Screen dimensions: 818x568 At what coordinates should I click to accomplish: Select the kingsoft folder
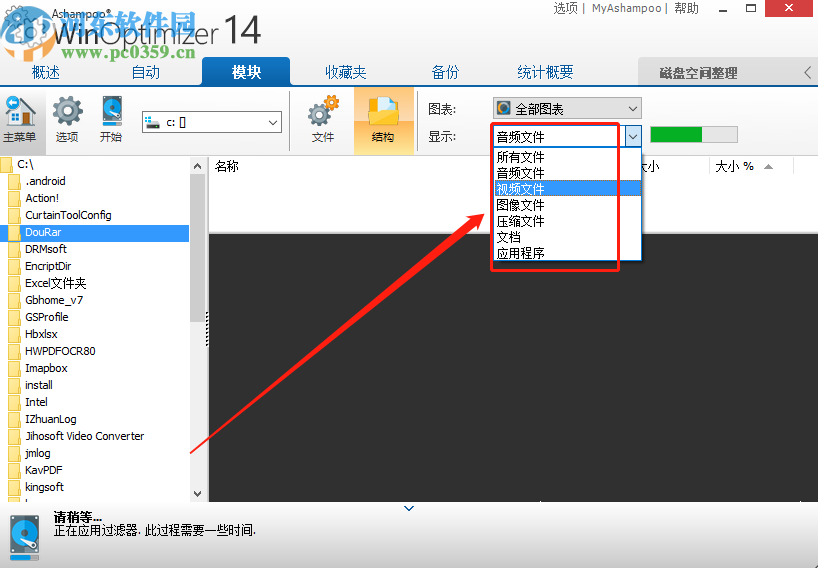pyautogui.click(x=44, y=487)
